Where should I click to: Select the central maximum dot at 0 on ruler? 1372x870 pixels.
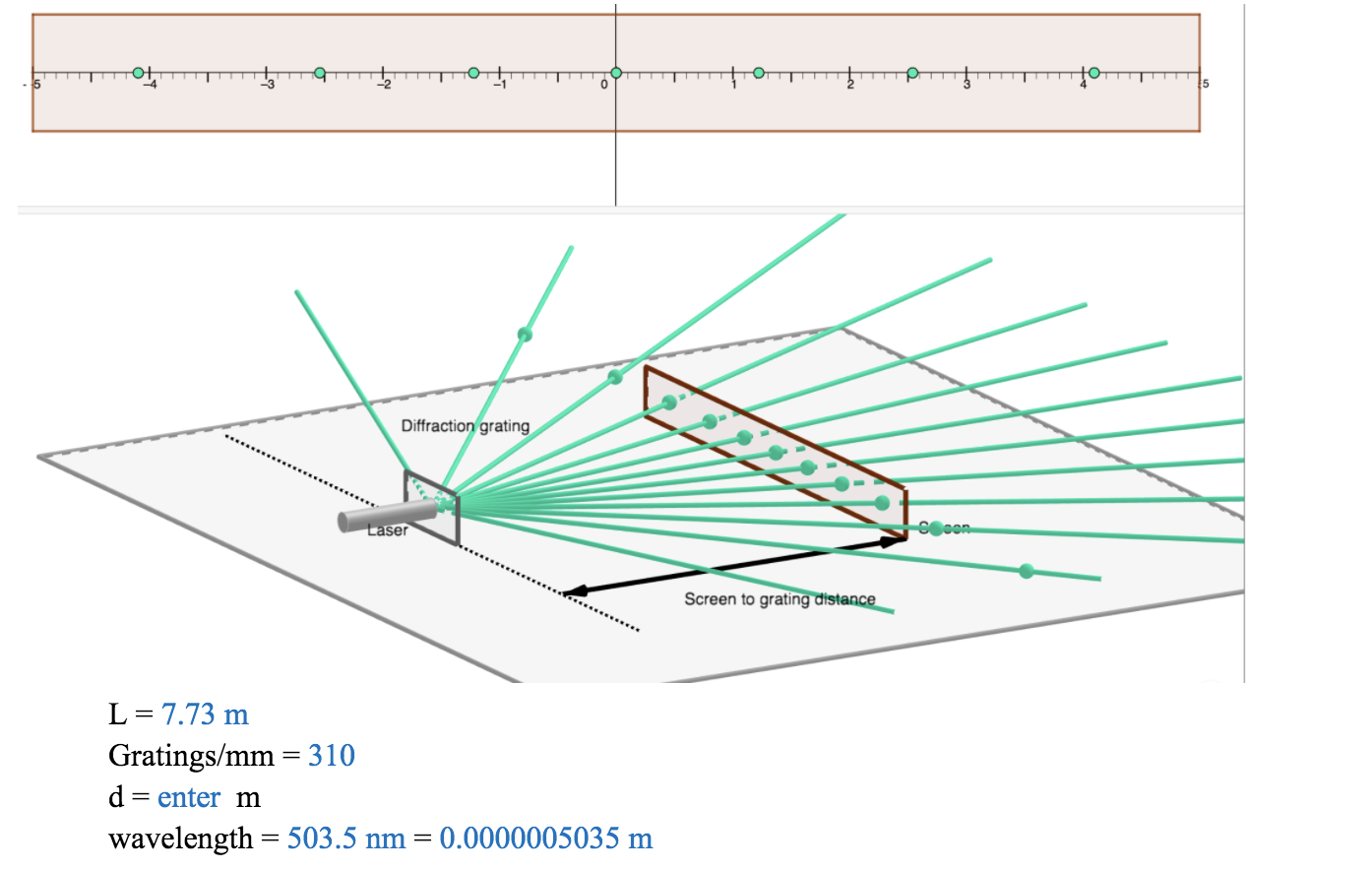(x=616, y=72)
